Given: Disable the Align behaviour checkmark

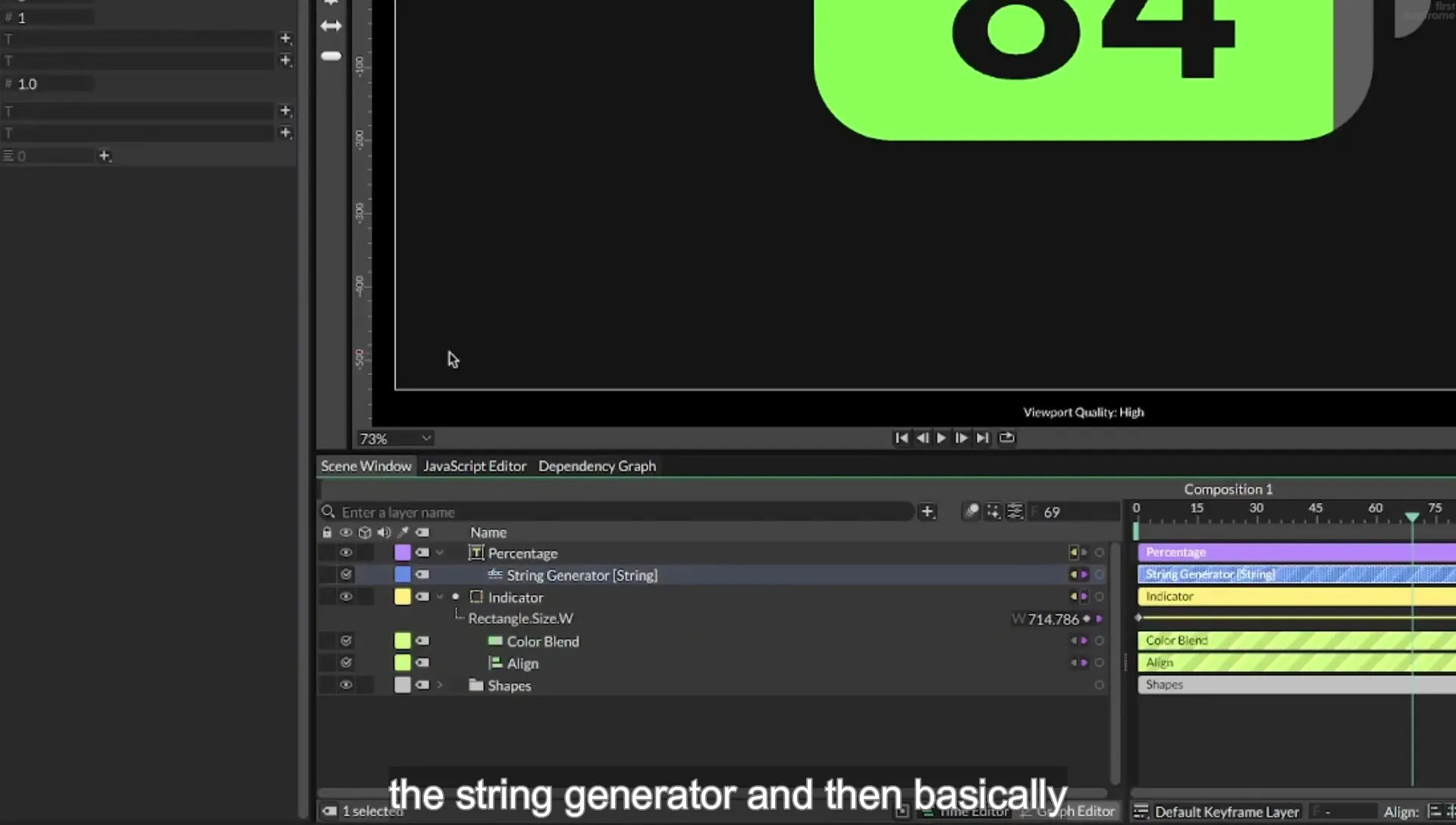Looking at the screenshot, I should pyautogui.click(x=346, y=663).
